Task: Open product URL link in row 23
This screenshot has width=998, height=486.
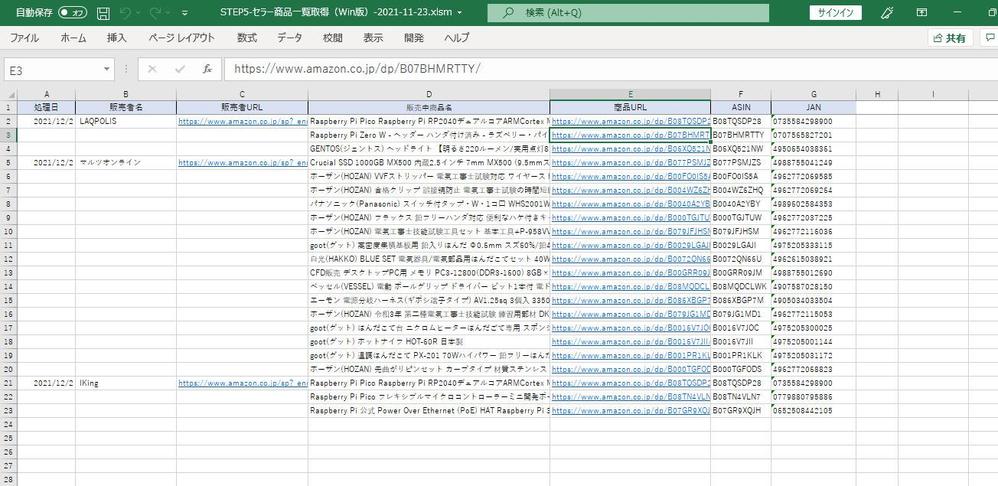Action: [631, 410]
